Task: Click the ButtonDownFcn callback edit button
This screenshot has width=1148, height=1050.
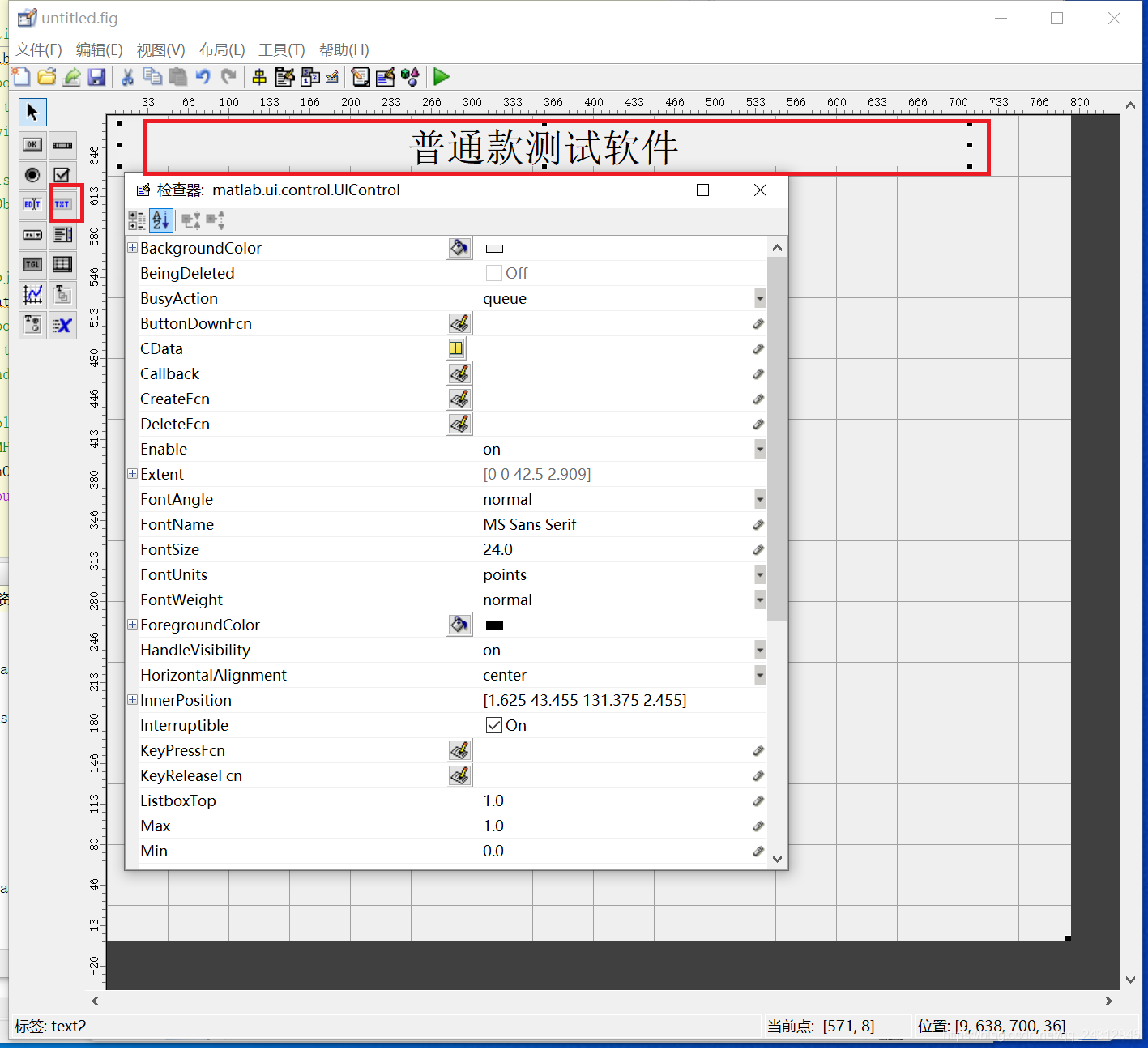Action: [459, 323]
